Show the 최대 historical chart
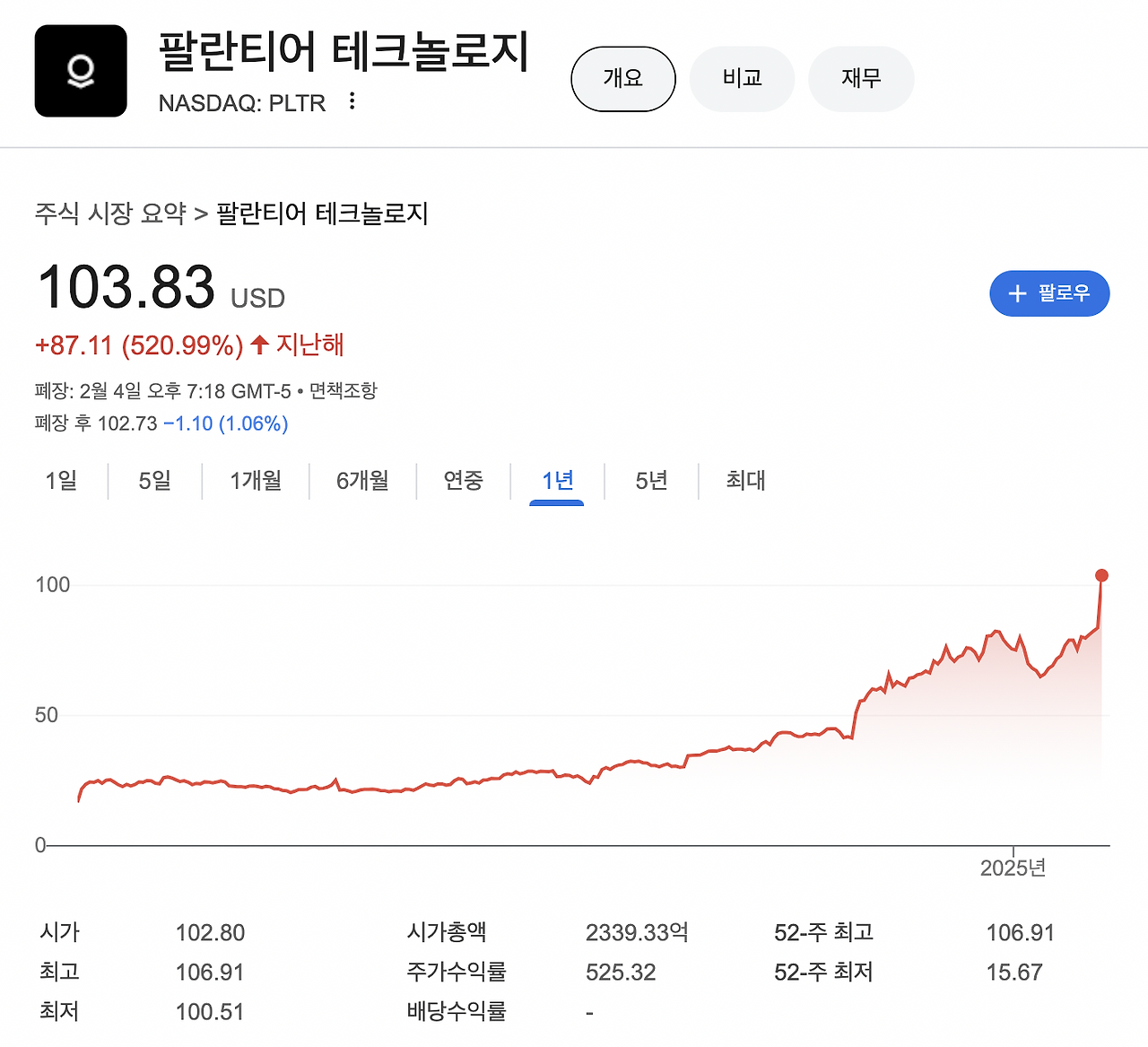1148x1047 pixels. (x=745, y=482)
